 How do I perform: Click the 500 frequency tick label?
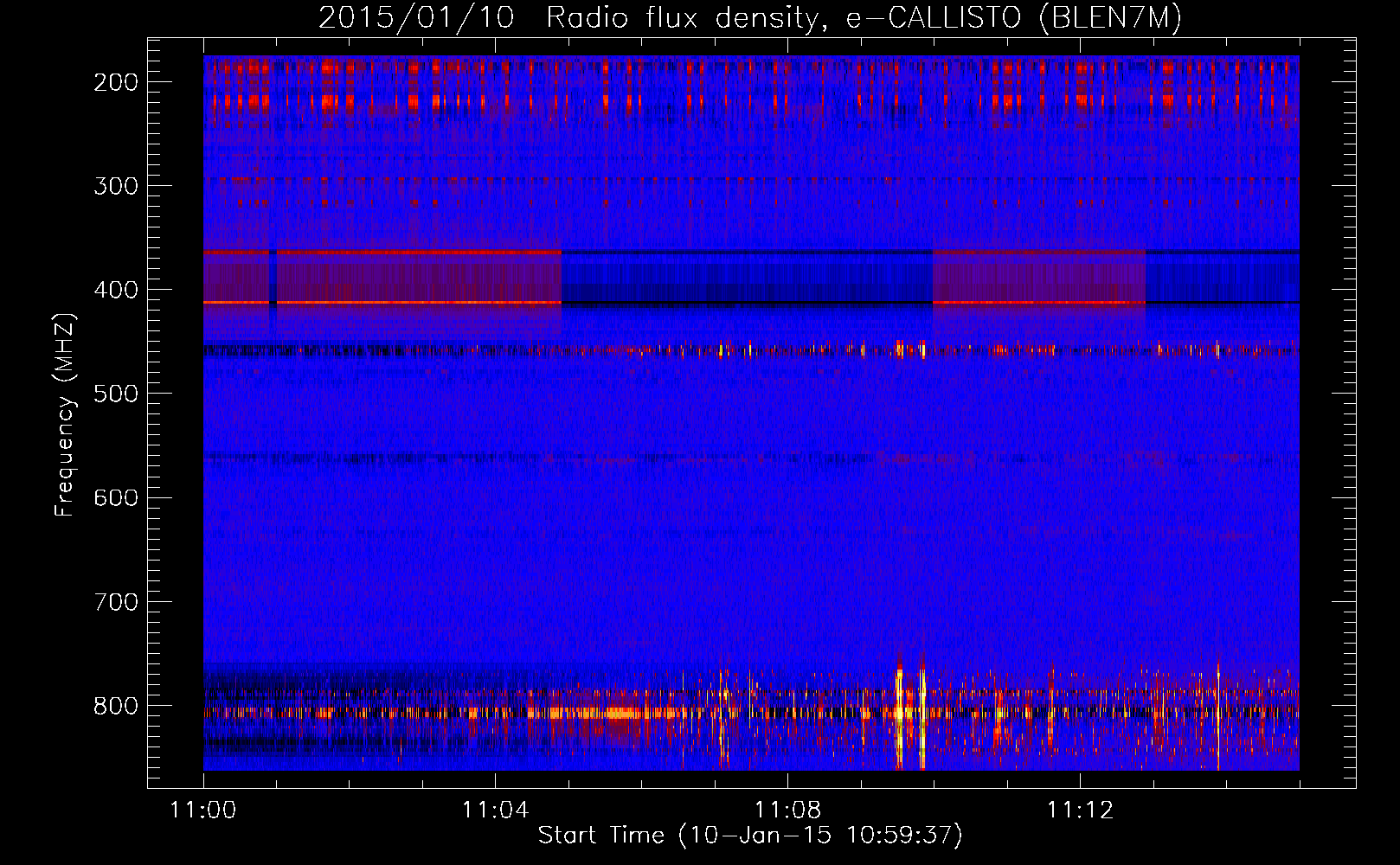click(116, 394)
